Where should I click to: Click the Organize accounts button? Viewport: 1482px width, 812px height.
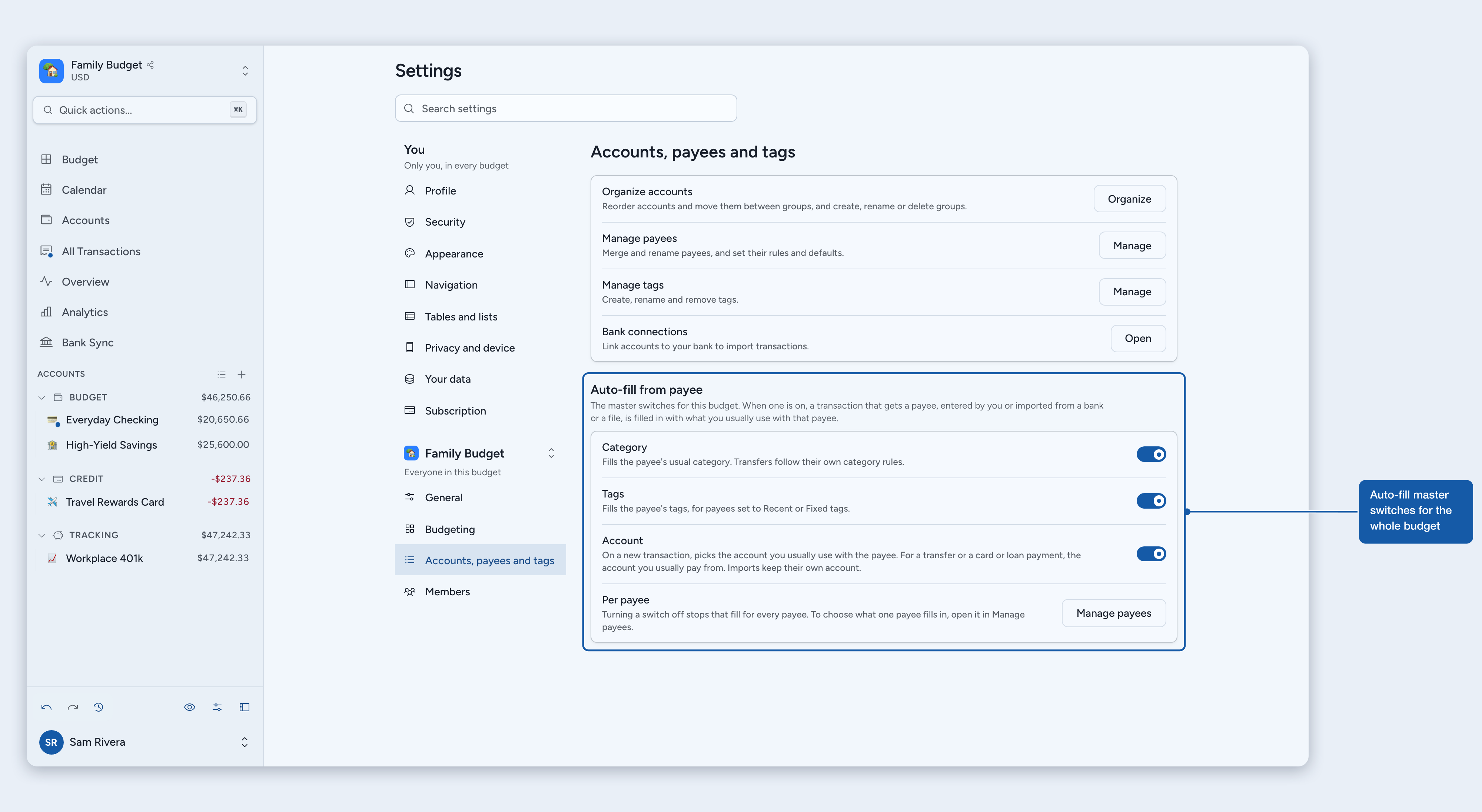click(x=1129, y=199)
